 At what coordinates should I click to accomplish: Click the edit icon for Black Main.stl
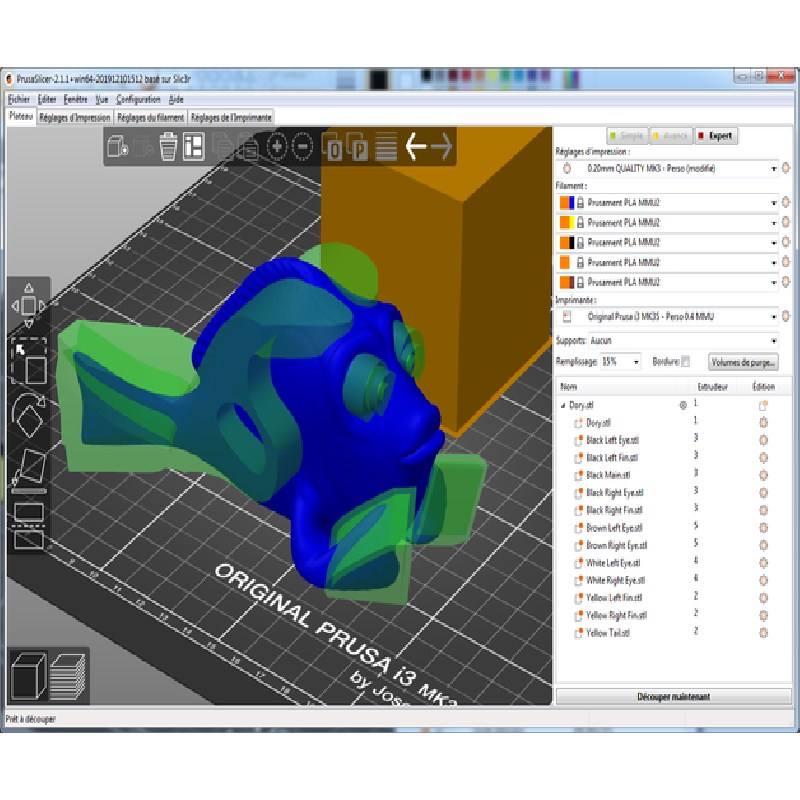[x=763, y=475]
